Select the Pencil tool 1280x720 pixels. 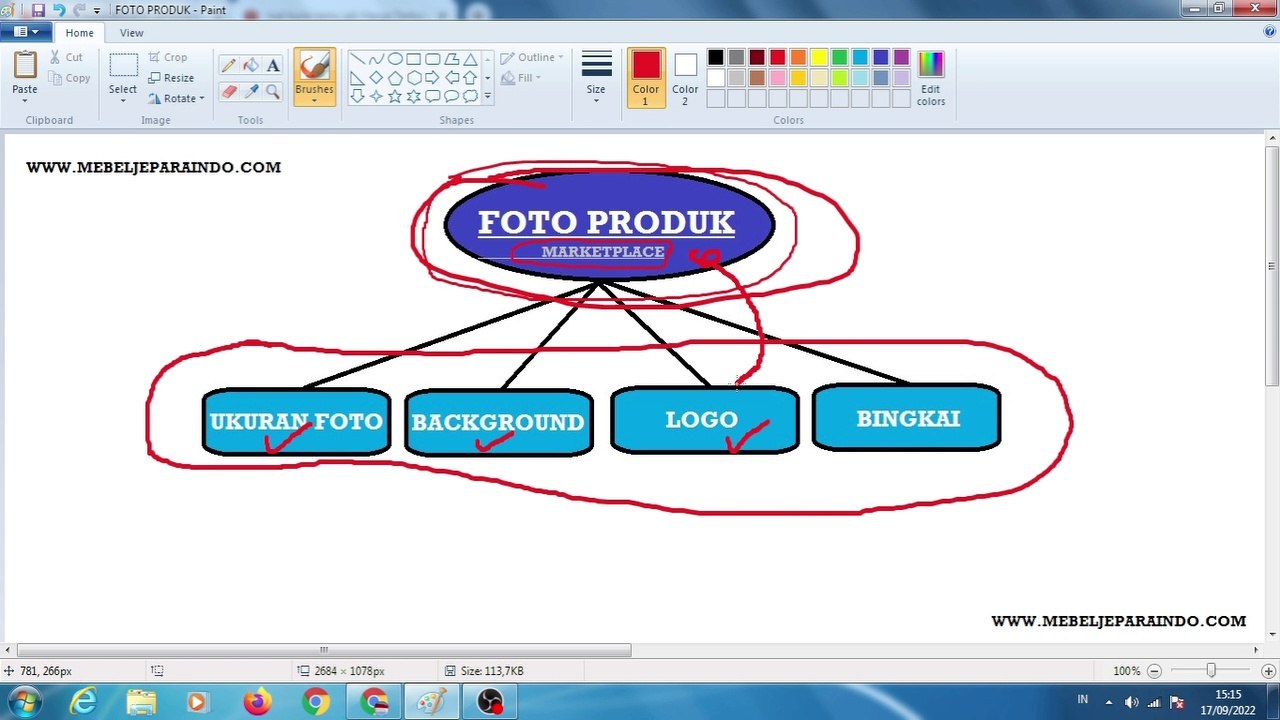[229, 66]
